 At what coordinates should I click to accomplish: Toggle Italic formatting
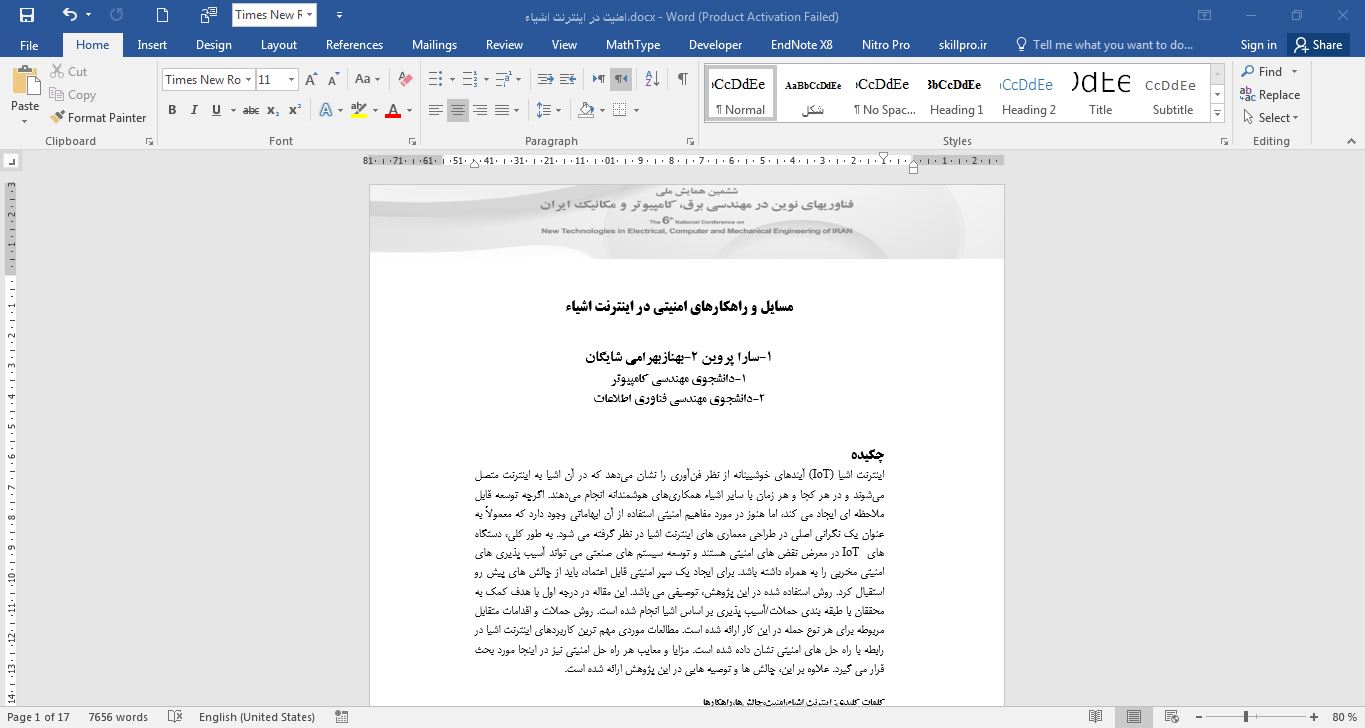click(x=194, y=110)
